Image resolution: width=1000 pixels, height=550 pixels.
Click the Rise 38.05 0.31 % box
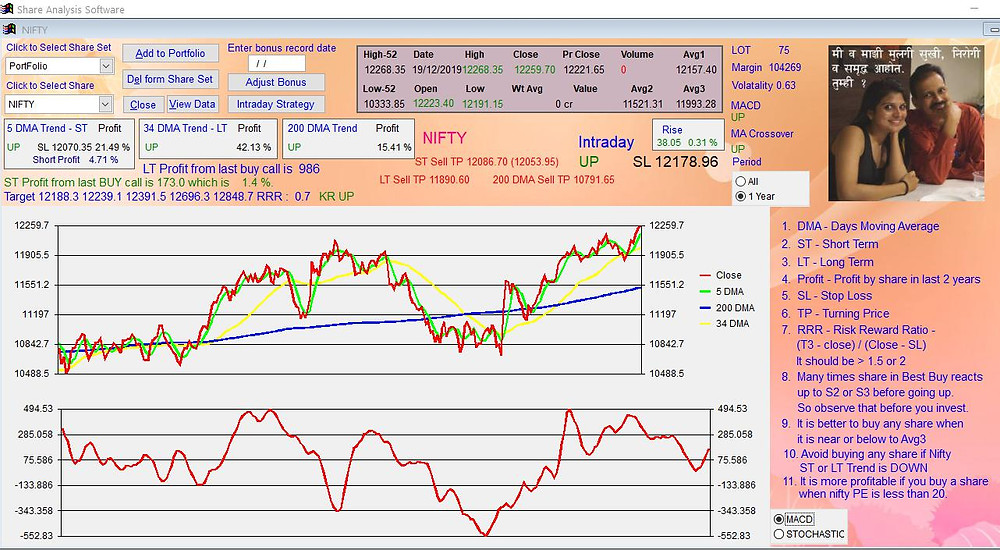point(688,135)
